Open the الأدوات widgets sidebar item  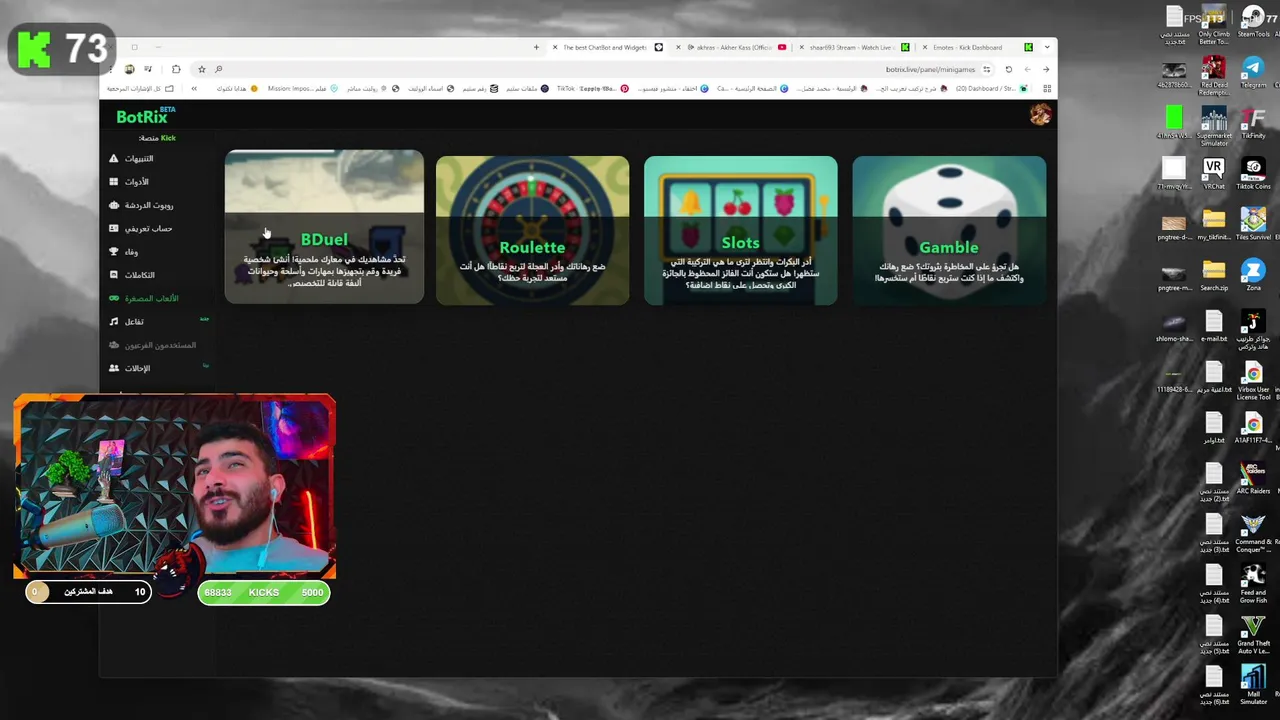[130, 181]
